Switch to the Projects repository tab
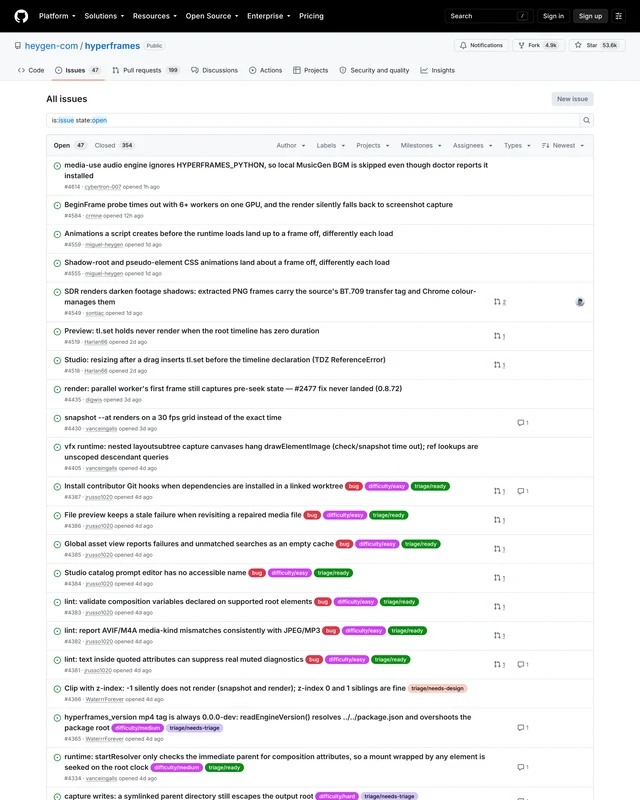 pos(310,70)
